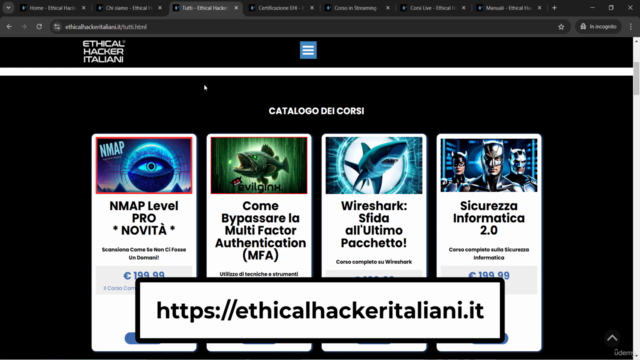The height and width of the screenshot is (360, 640).
Task: Click 'Utilizzo di tecniche e strumenti' text
Action: tap(259, 274)
